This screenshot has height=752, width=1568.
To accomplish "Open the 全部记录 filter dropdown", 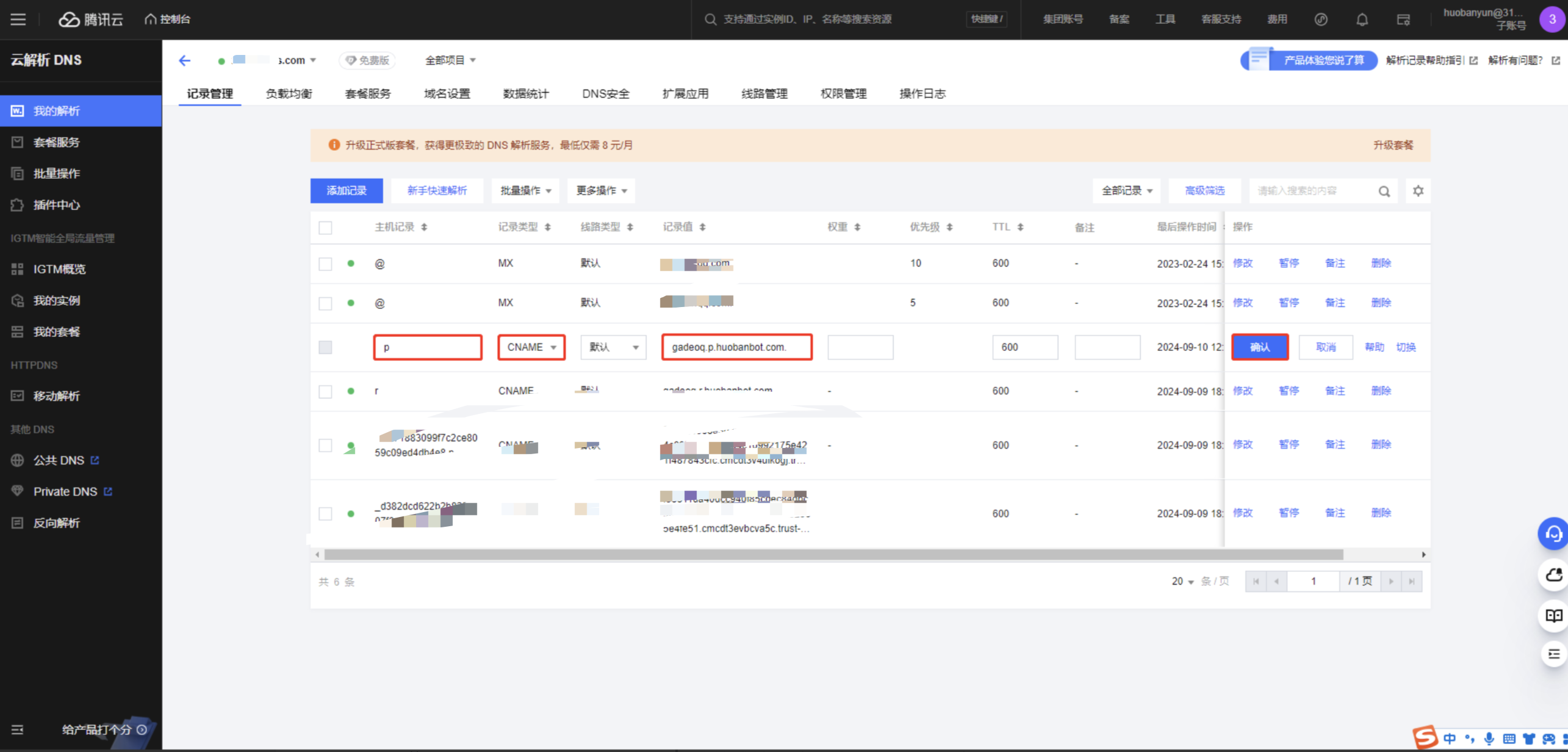I will click(x=1126, y=191).
